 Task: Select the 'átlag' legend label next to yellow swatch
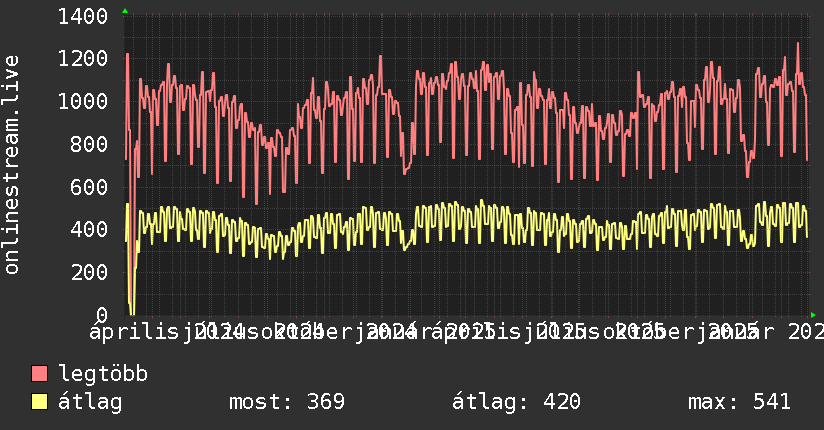90,402
